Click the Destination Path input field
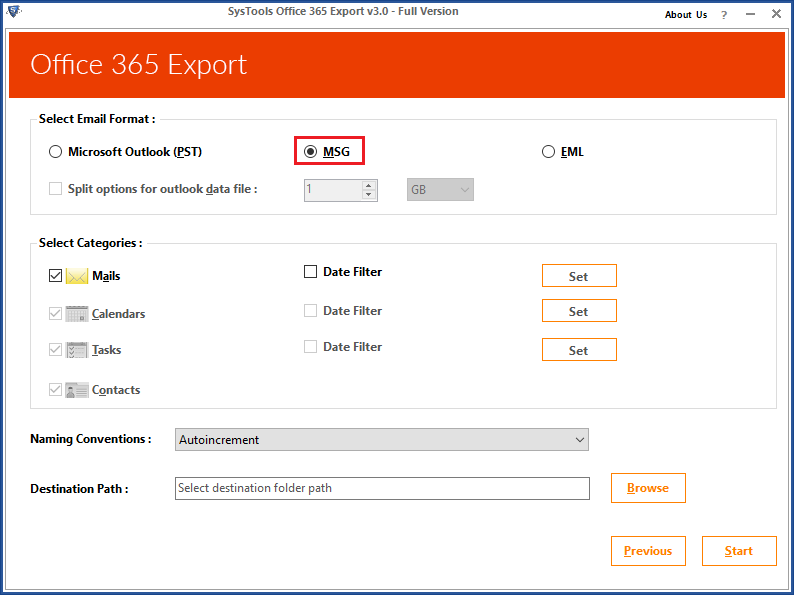The image size is (794, 595). [382, 488]
